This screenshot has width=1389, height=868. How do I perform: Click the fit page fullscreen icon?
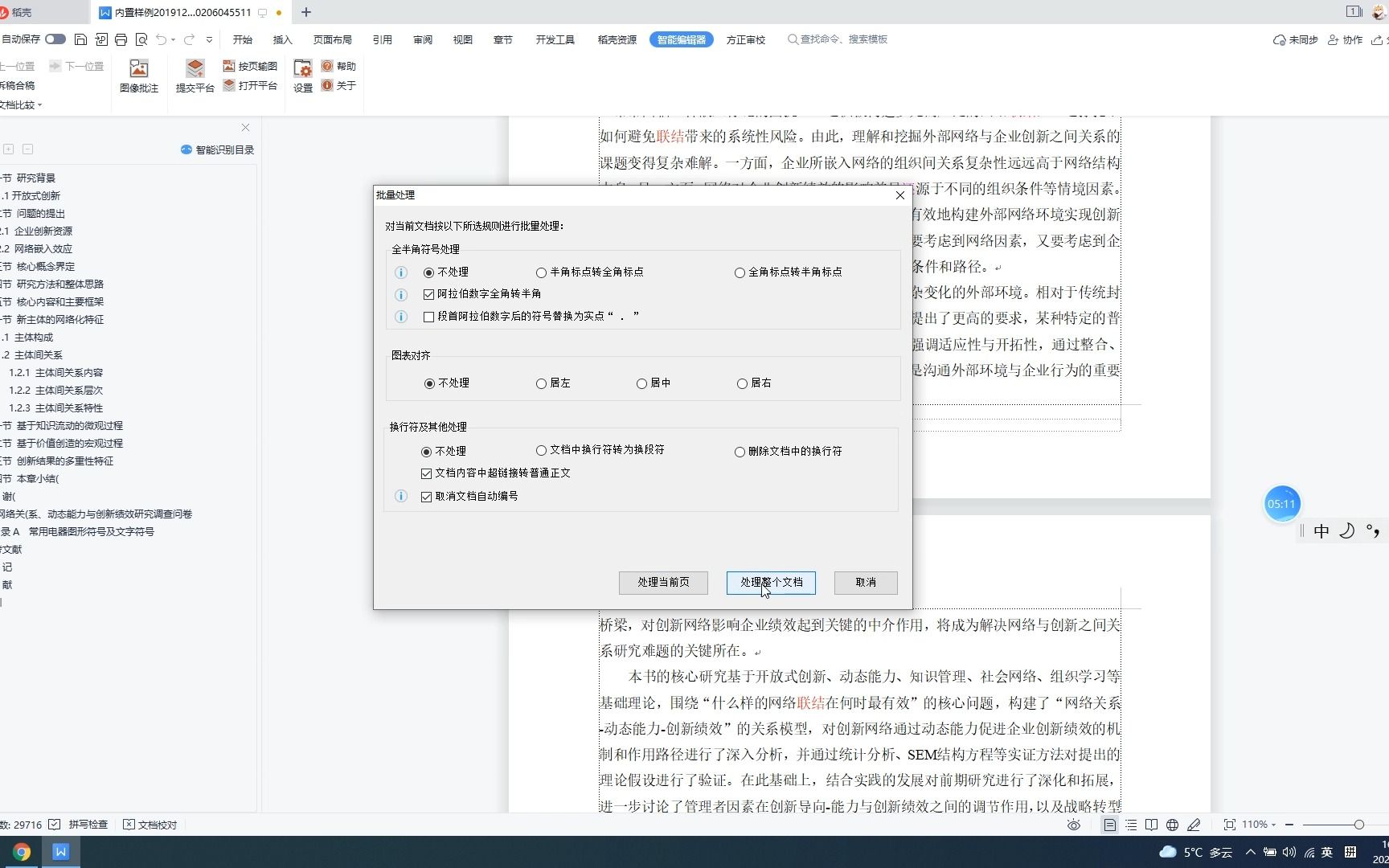click(1229, 825)
